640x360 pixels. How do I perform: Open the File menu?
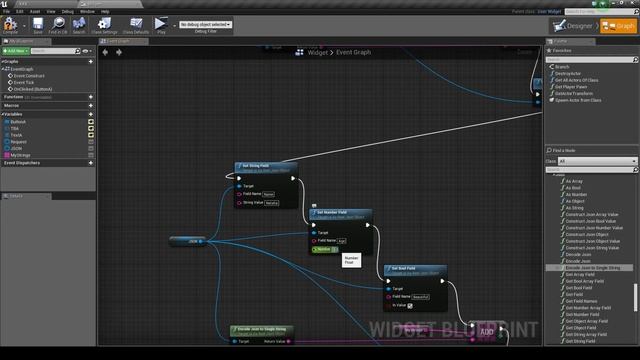point(7,11)
